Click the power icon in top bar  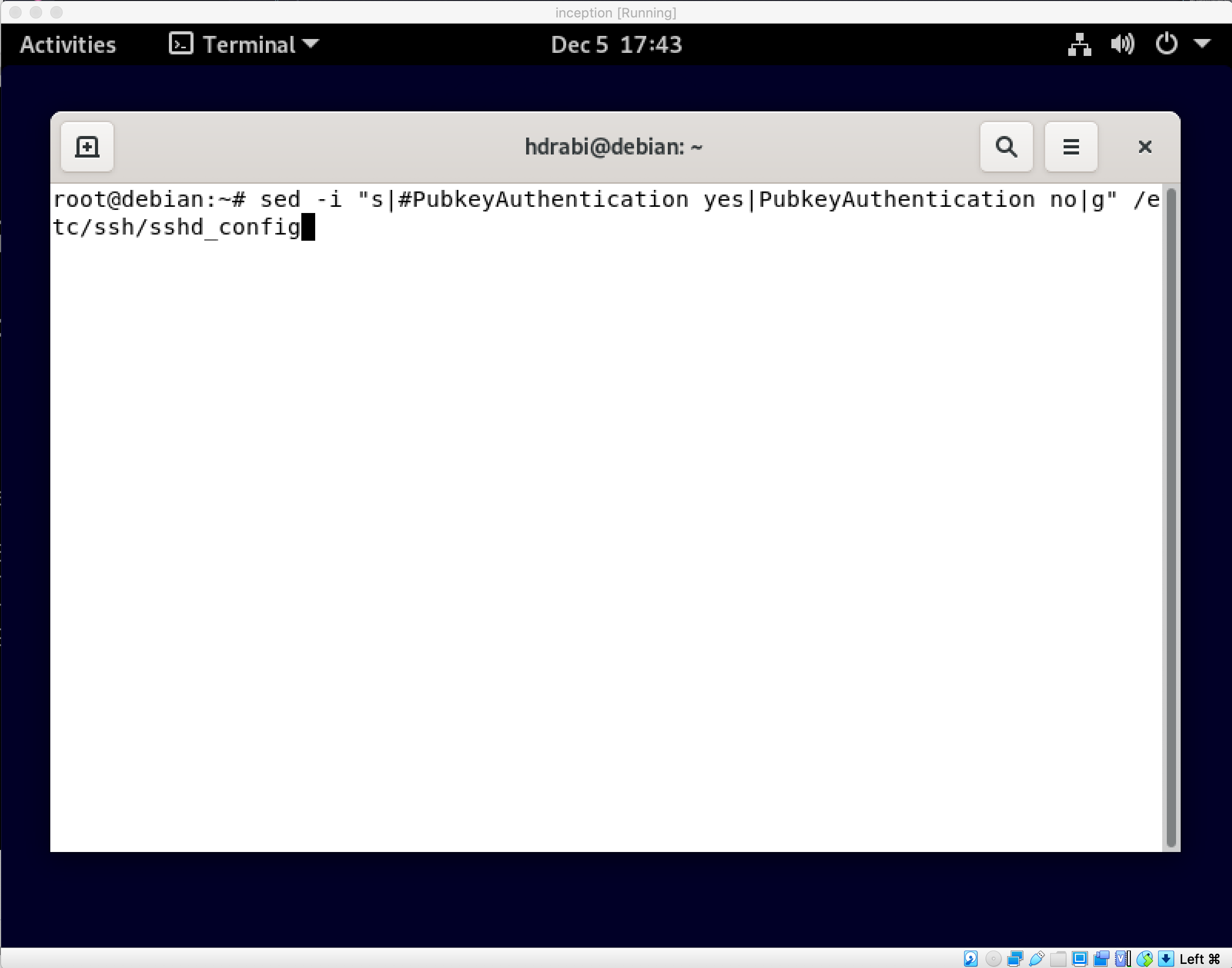1166,44
